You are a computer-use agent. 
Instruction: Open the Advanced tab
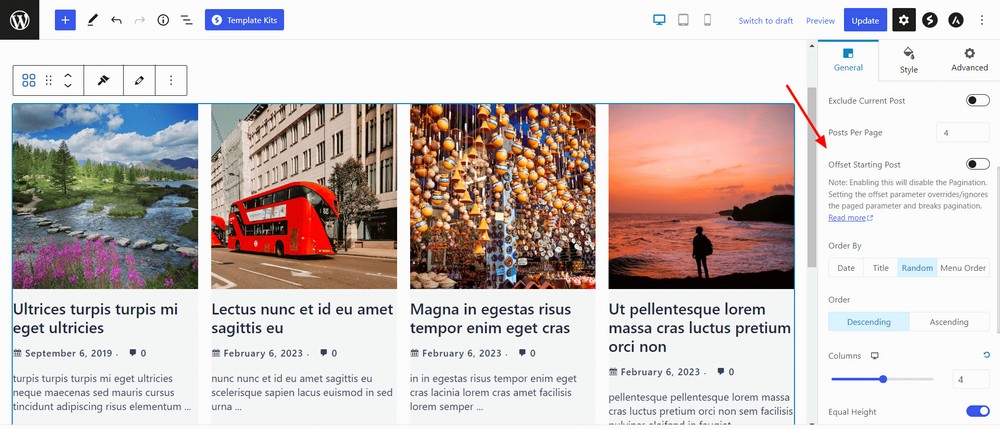pos(969,60)
